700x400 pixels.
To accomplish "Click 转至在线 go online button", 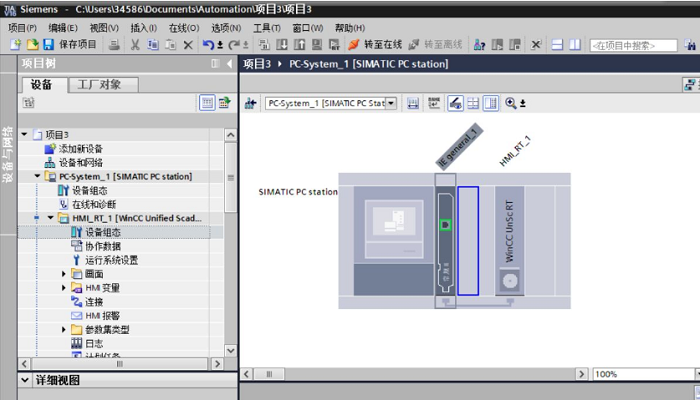I will tap(375, 45).
